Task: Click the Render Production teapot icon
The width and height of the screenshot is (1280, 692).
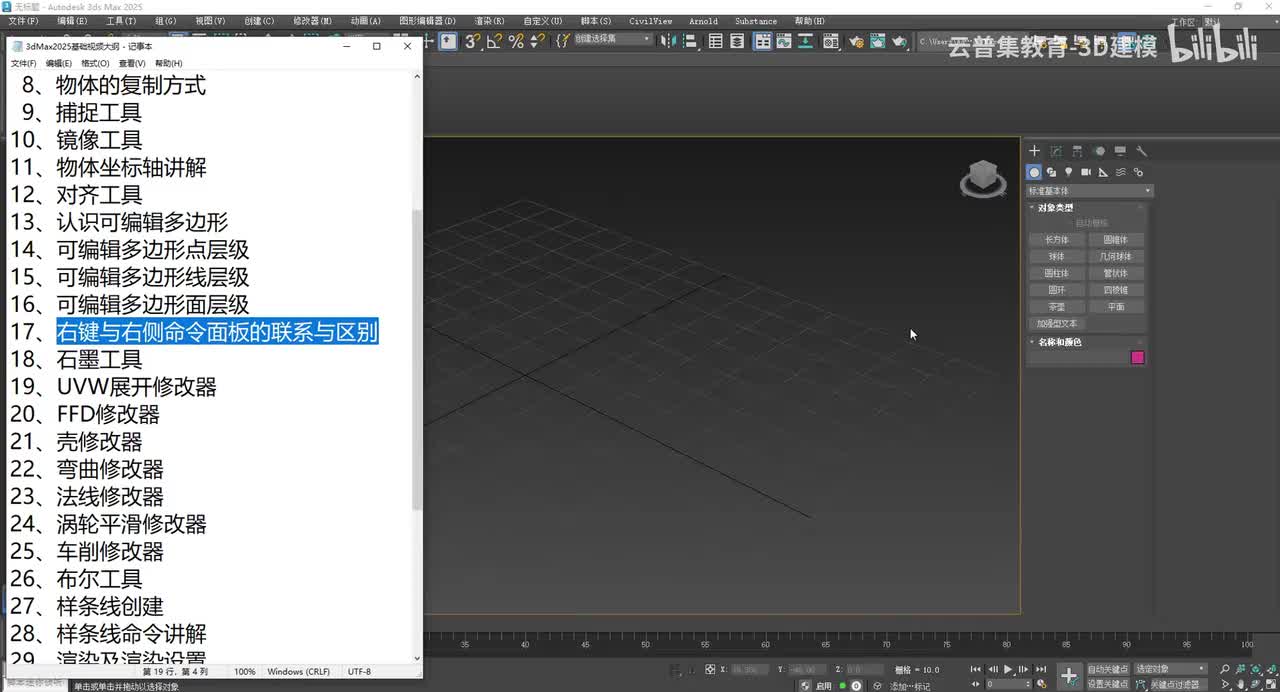Action: [x=899, y=41]
